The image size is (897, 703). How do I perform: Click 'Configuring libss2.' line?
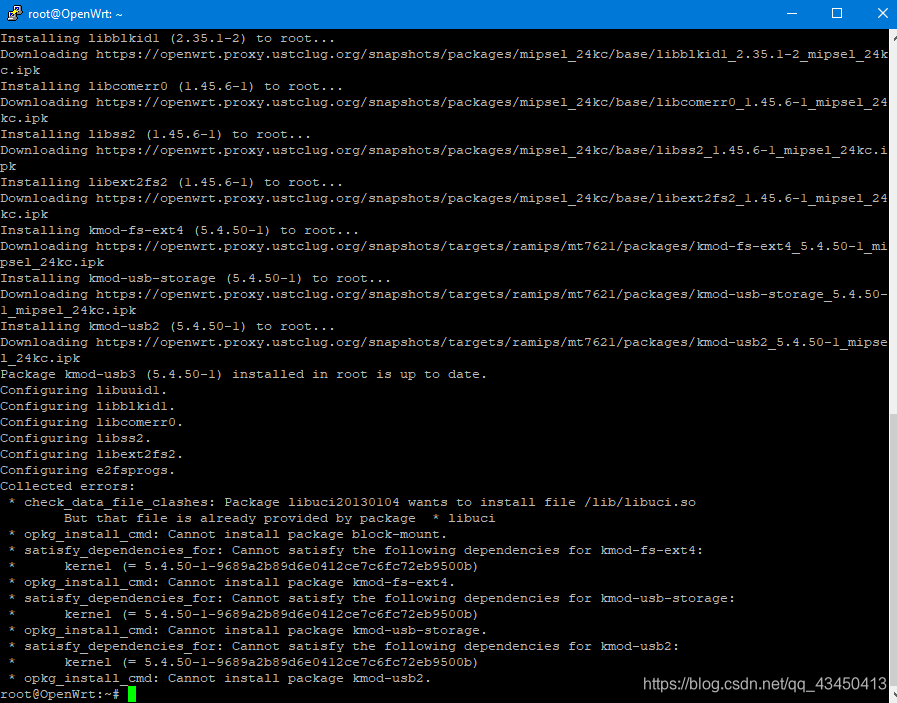(x=76, y=438)
